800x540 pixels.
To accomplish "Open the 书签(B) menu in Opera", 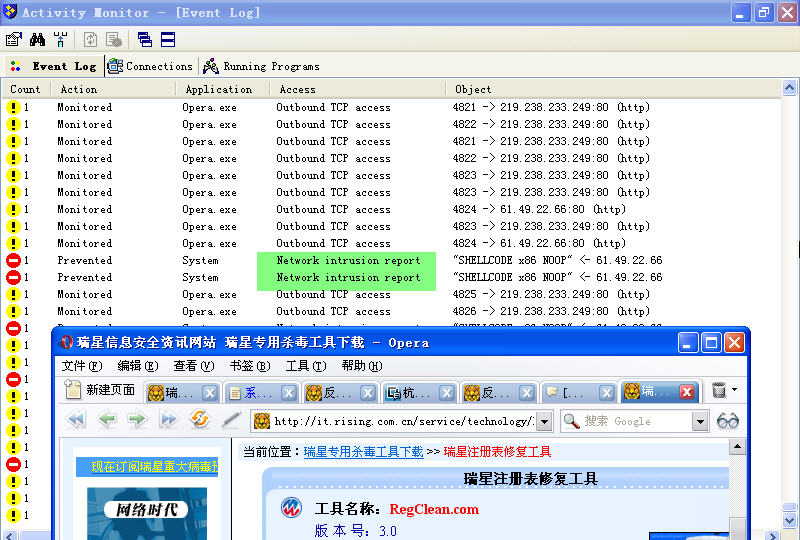I will 249,366.
